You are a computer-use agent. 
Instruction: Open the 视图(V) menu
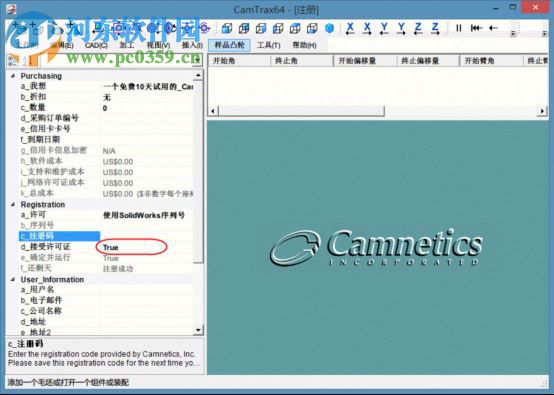click(158, 45)
